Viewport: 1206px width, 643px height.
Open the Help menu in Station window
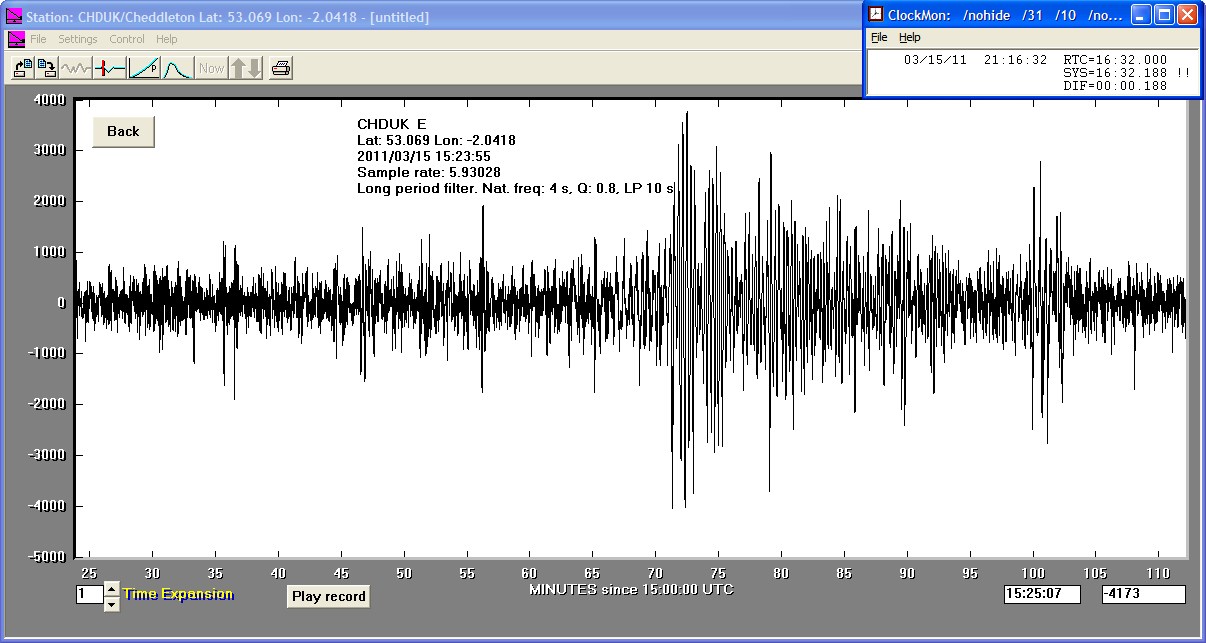(167, 39)
